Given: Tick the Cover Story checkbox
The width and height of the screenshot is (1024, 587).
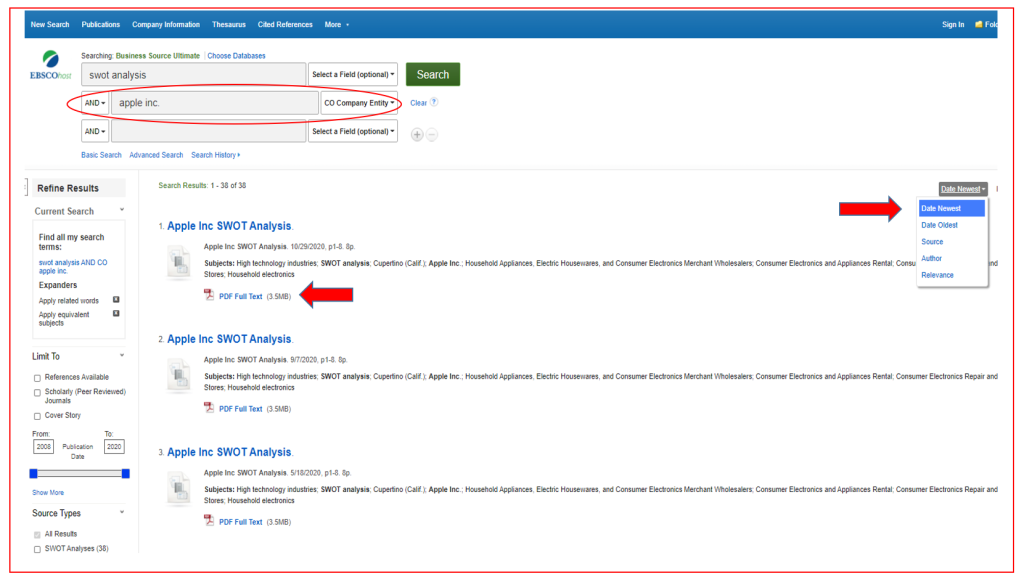Looking at the screenshot, I should (x=37, y=416).
